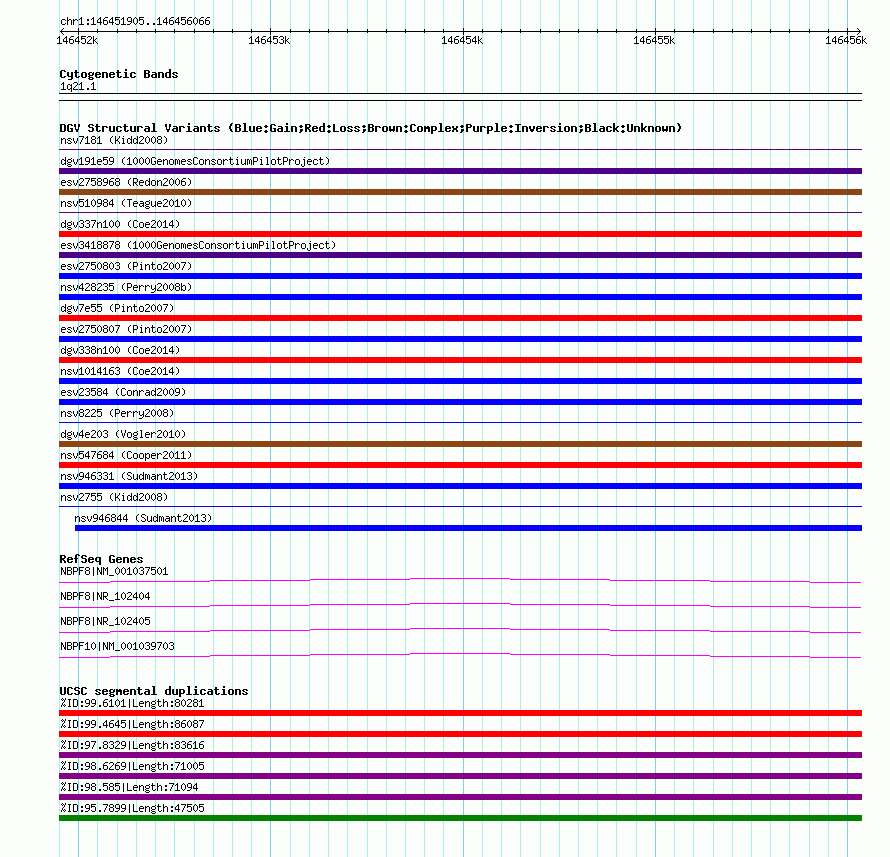
Task: Select the NBPF8|NM_001037501 gene track
Action: 460,581
